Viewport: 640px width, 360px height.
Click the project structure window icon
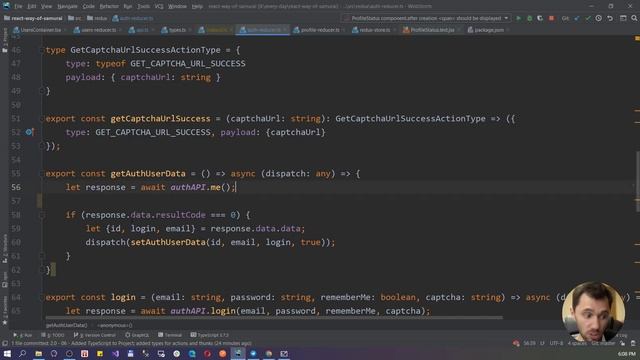(x=623, y=18)
